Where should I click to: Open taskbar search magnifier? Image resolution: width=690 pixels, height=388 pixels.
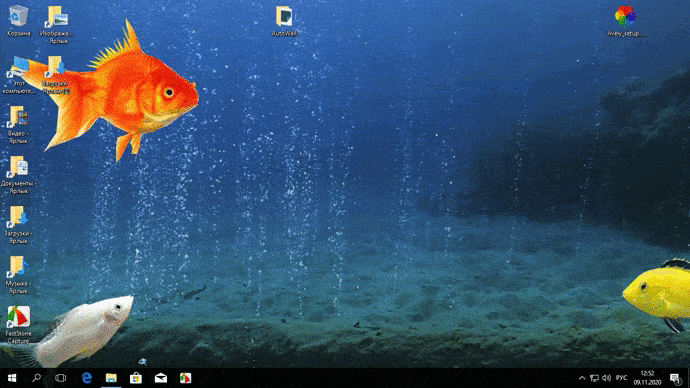pos(37,378)
